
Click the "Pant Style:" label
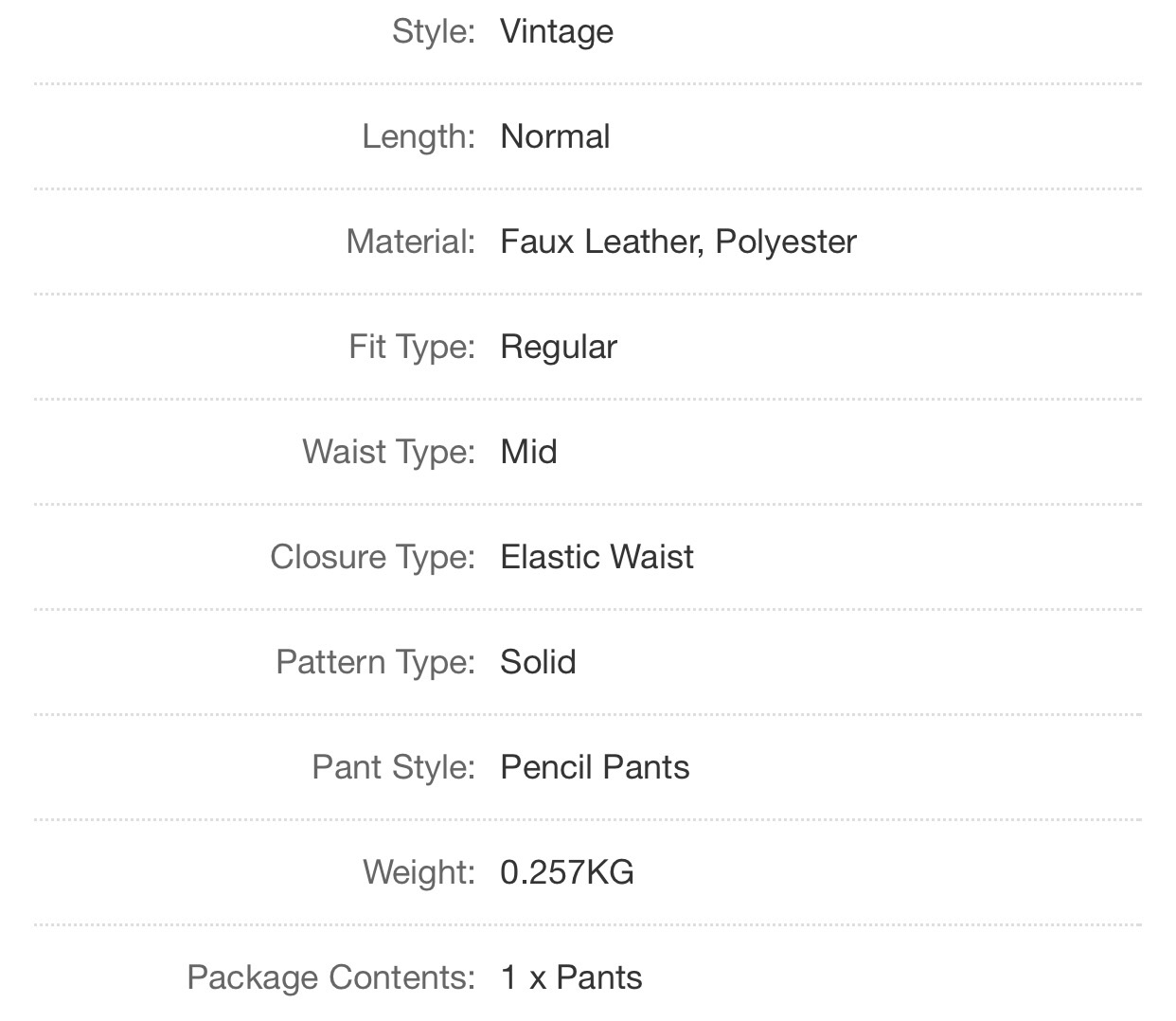coord(393,767)
